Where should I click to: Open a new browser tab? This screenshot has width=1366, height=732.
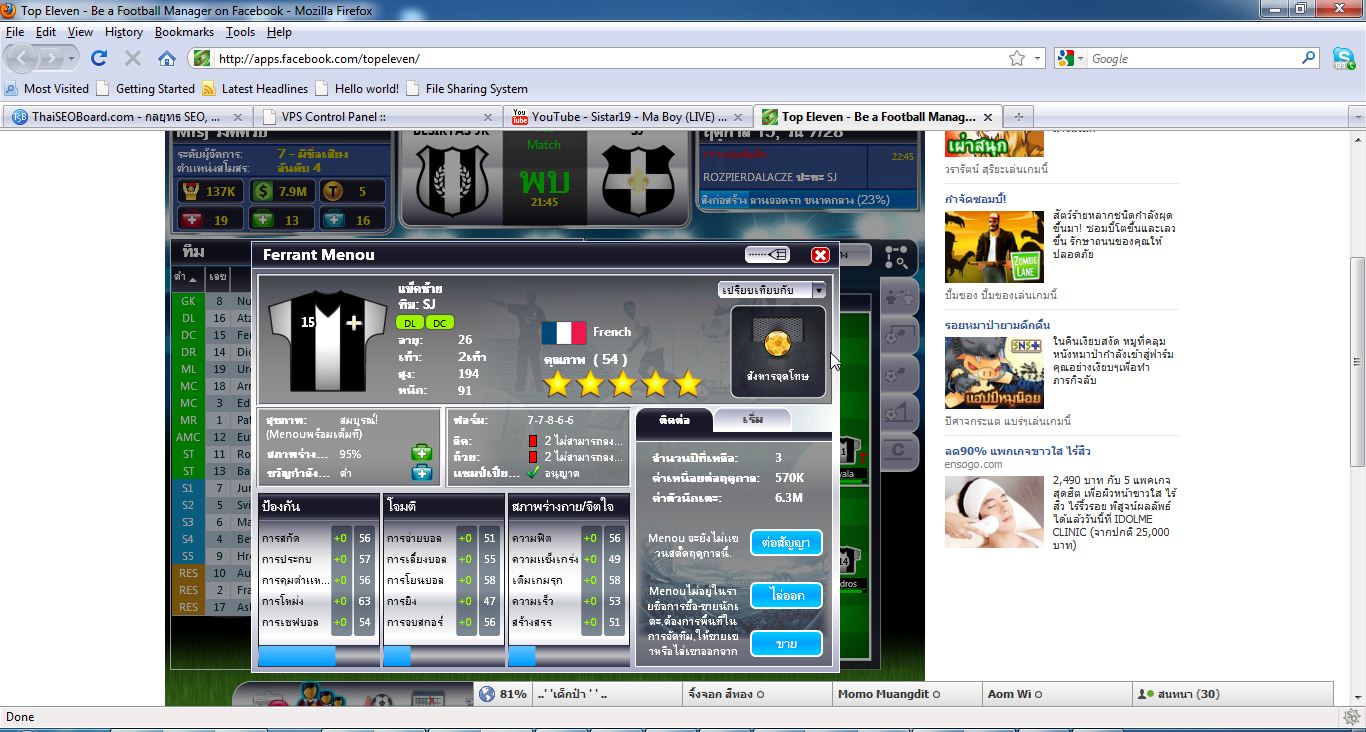tap(1018, 117)
